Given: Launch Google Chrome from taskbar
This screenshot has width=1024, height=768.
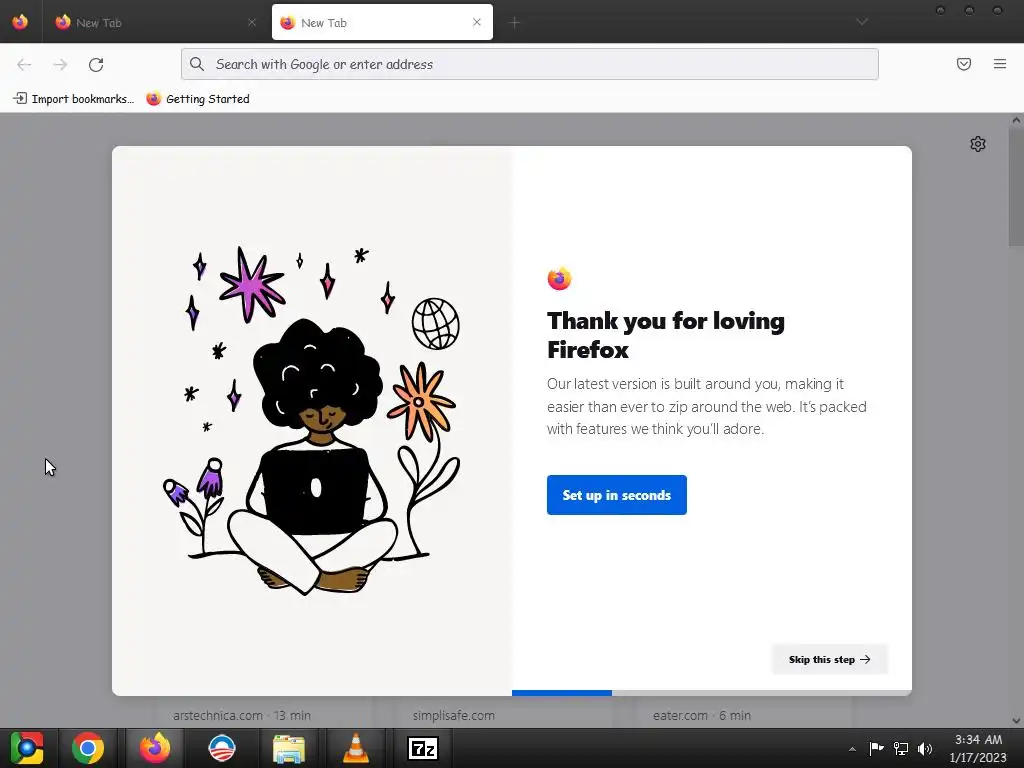Looking at the screenshot, I should coord(88,748).
